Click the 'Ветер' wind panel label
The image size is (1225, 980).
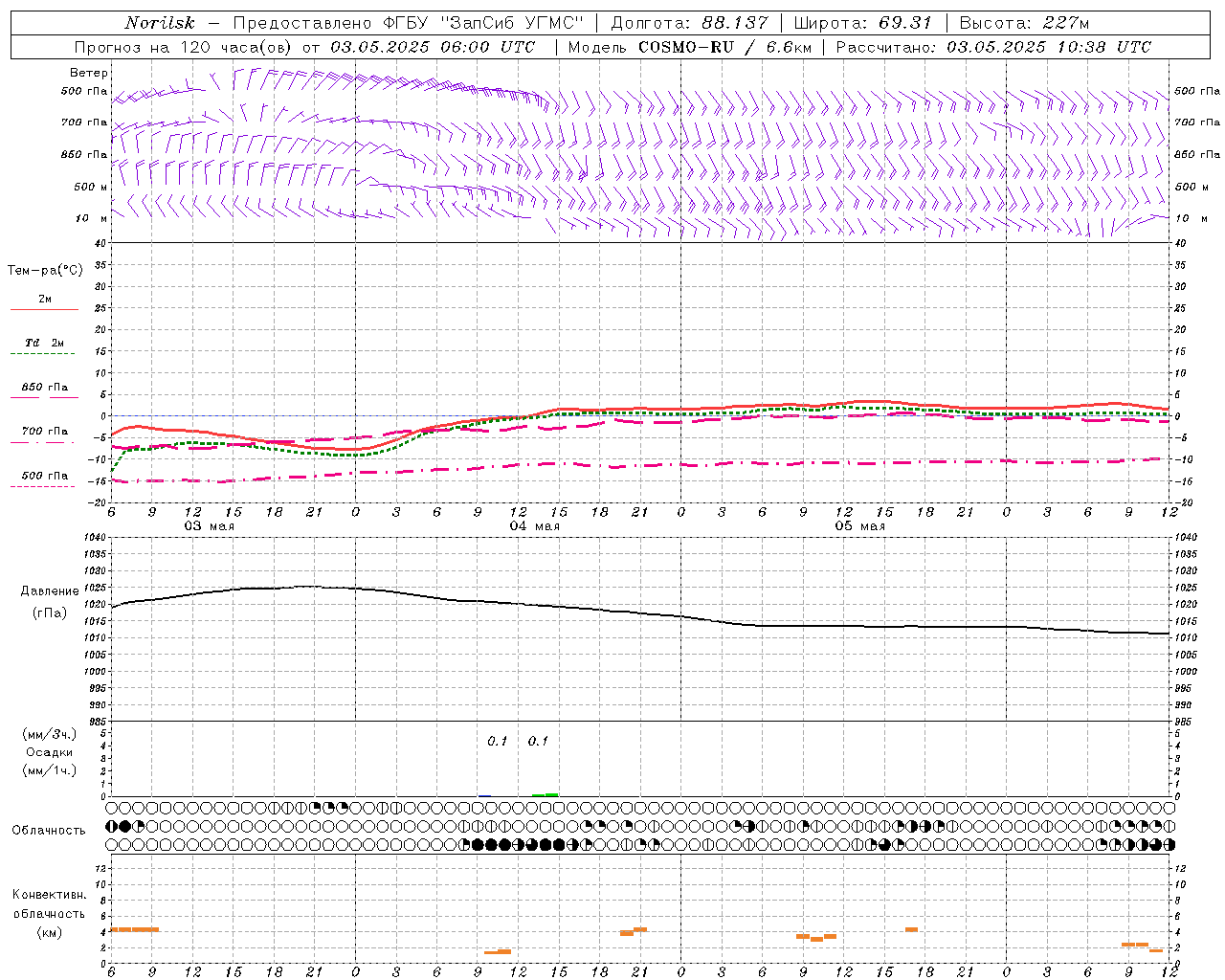click(89, 73)
